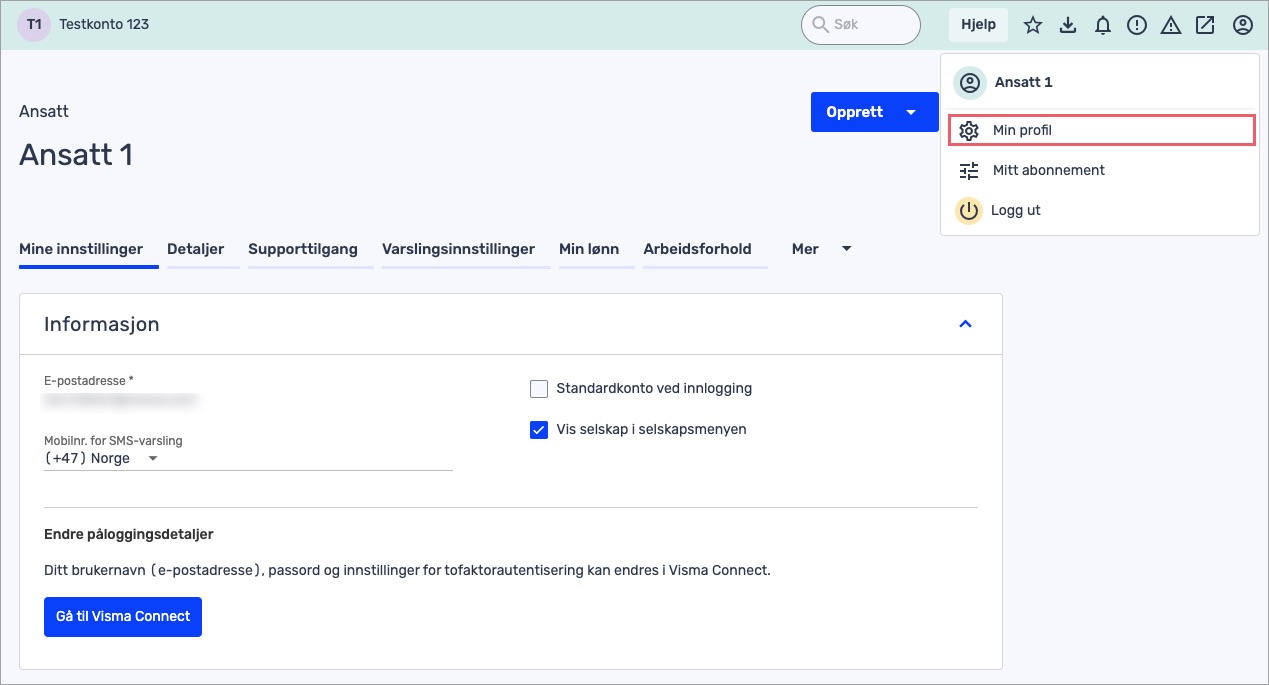Click the Mobilnr. for SMS-varsling label
1269x685 pixels.
coord(113,440)
